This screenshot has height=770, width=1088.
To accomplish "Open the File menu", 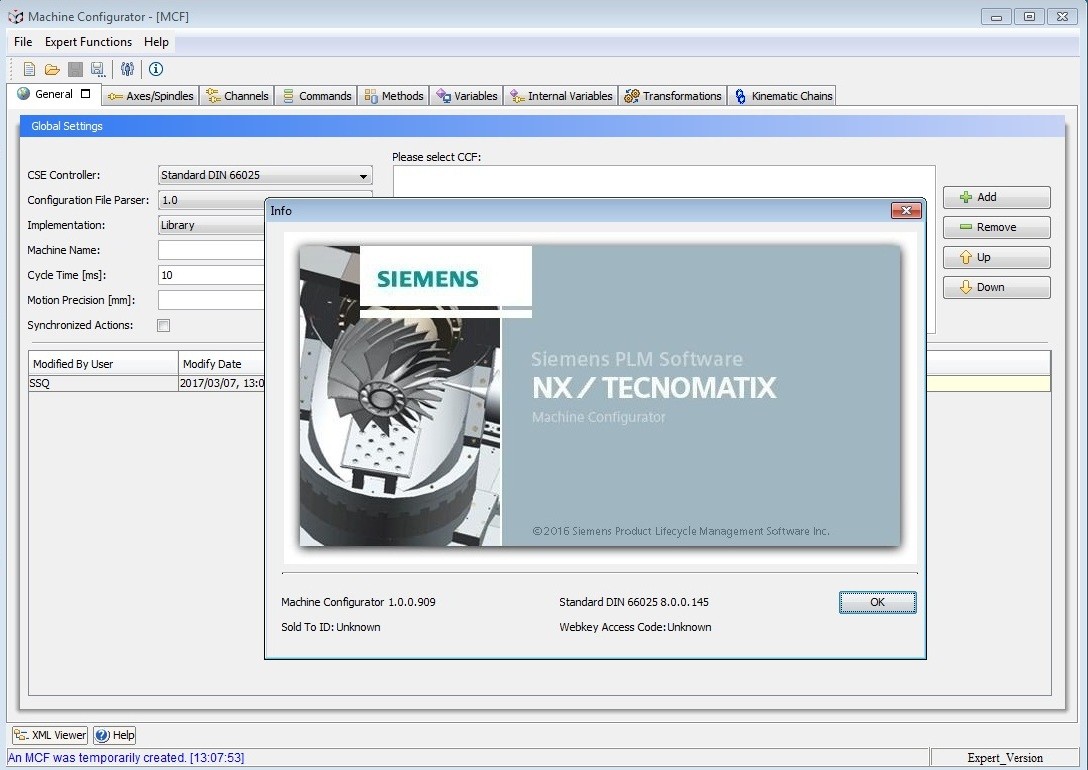I will pos(23,42).
